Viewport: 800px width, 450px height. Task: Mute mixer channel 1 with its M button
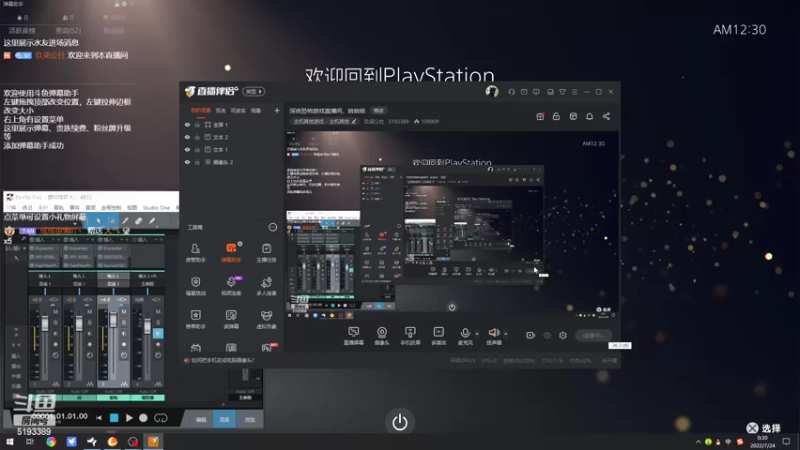point(56,311)
